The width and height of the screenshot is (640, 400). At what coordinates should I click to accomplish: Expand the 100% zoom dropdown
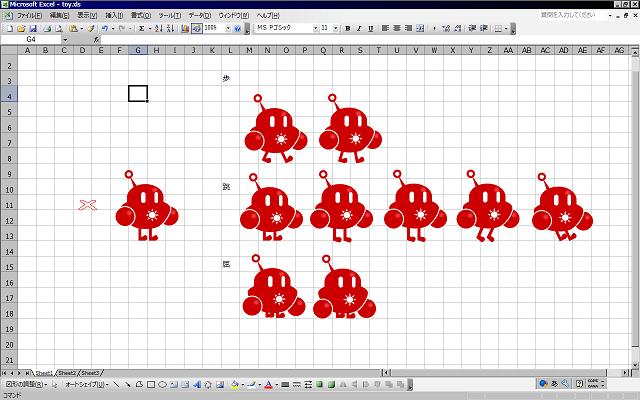click(x=228, y=28)
